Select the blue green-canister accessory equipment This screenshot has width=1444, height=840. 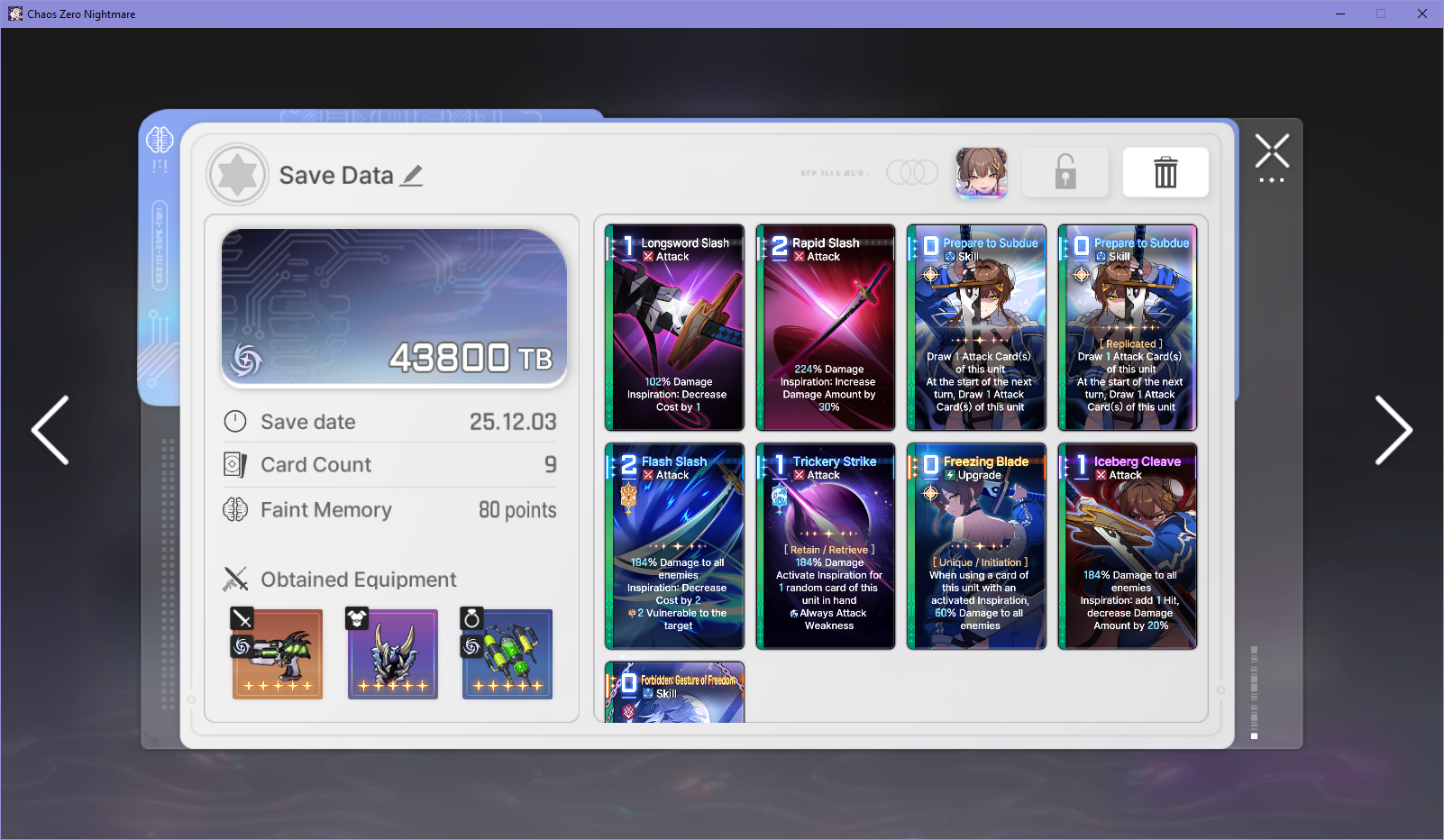pyautogui.click(x=507, y=653)
